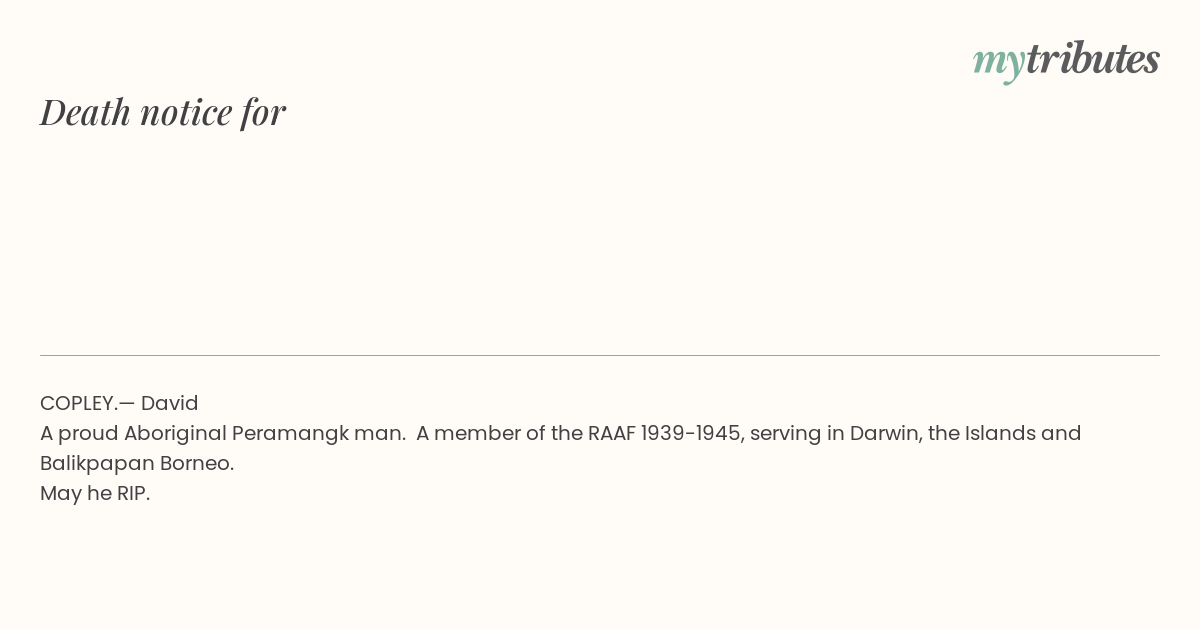Click the years "1939-1945"
Viewport: 1200px width, 630px height.
point(691,433)
